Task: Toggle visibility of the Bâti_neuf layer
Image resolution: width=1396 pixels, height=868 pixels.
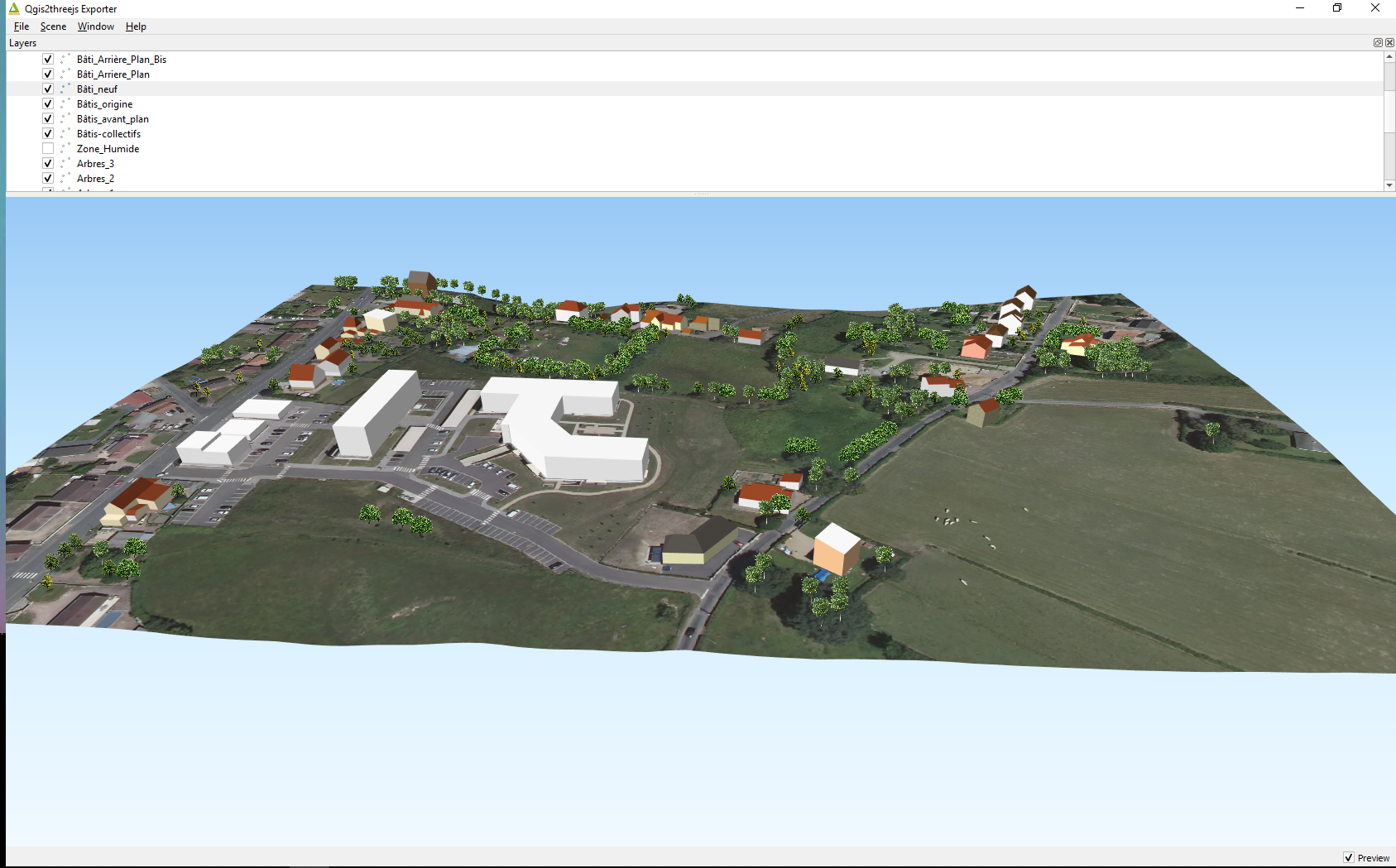Action: (48, 89)
